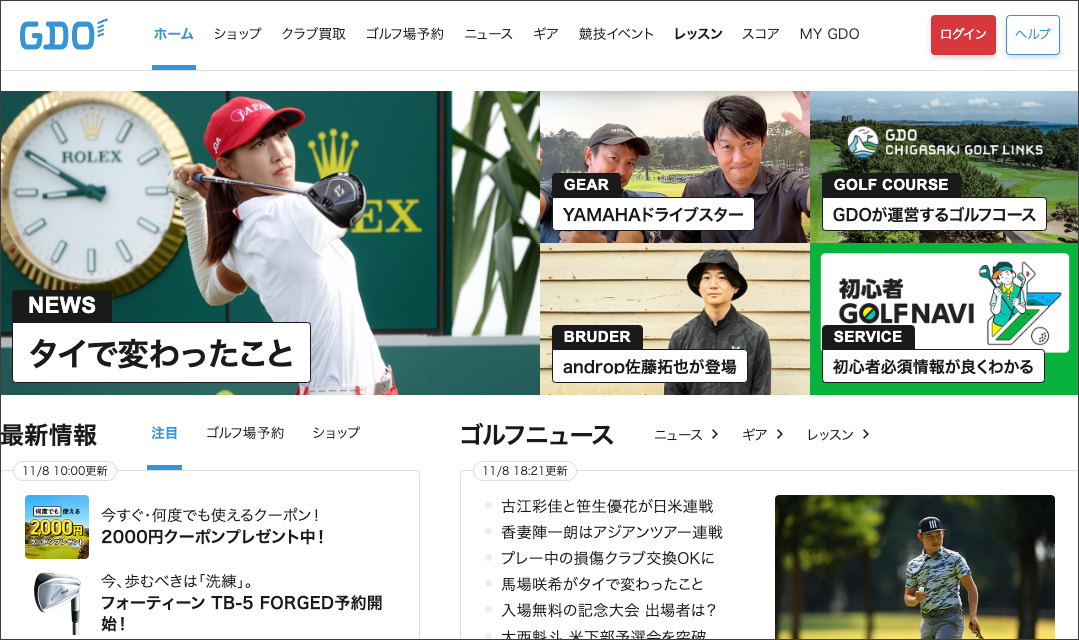Open the beginner GOLF NAVI banner
Screen dimensions: 1079x640
[x=944, y=302]
